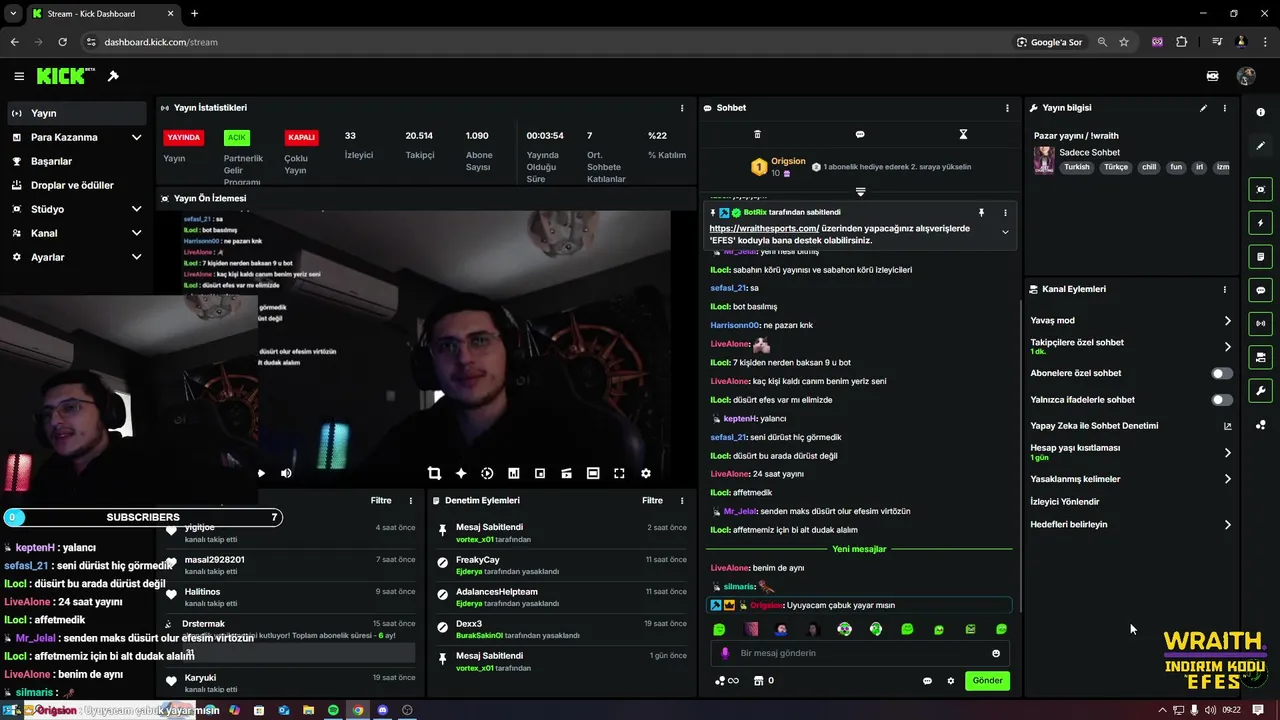Click the Dexx3 entry in Denetim Eylemleri
Image resolution: width=1280 pixels, height=720 pixels.
(x=563, y=629)
